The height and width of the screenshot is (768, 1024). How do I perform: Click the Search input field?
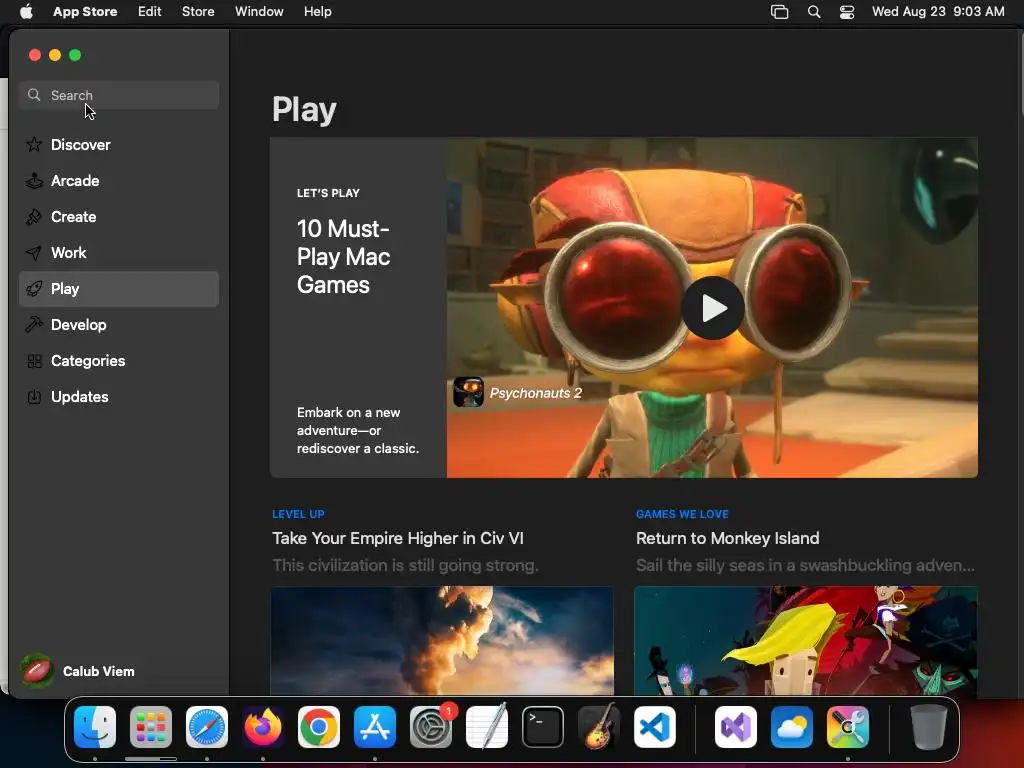click(x=119, y=95)
